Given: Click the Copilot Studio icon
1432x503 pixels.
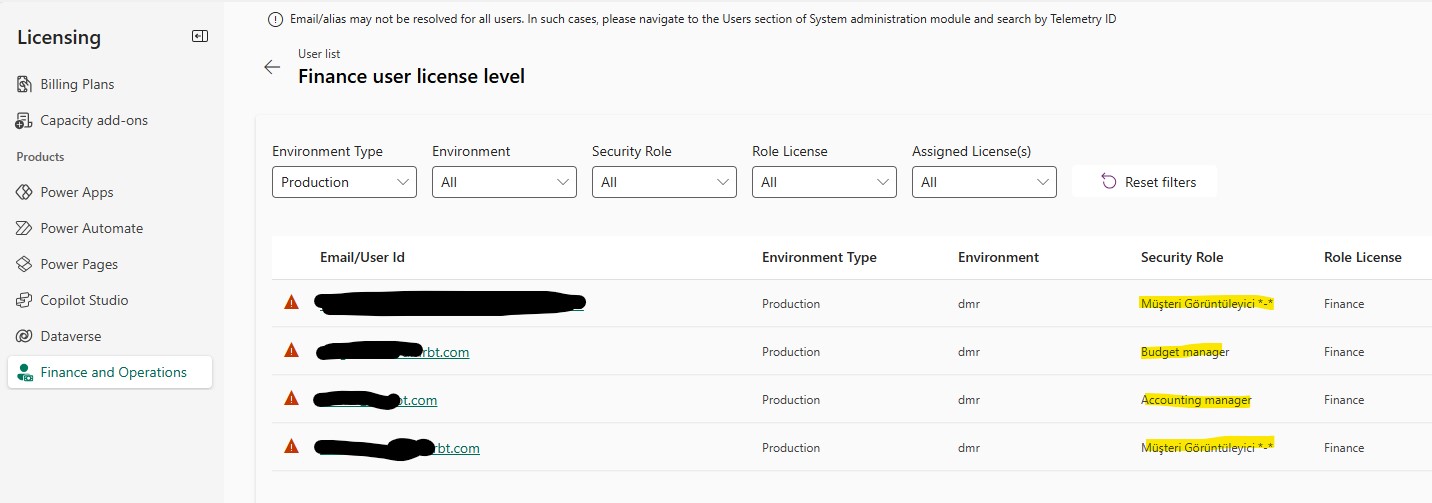Looking at the screenshot, I should tap(23, 300).
